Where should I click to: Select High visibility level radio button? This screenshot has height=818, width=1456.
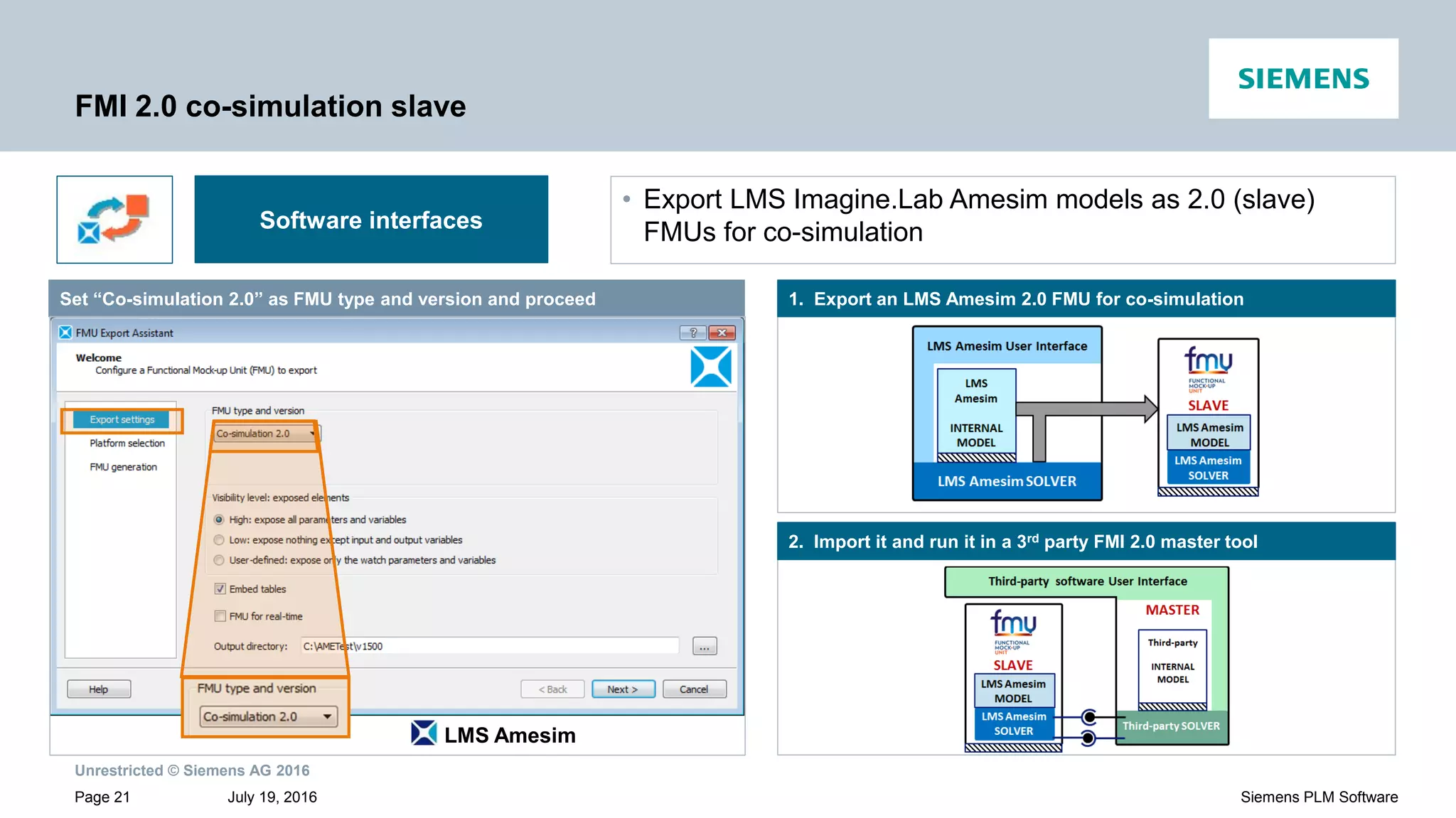pos(220,520)
